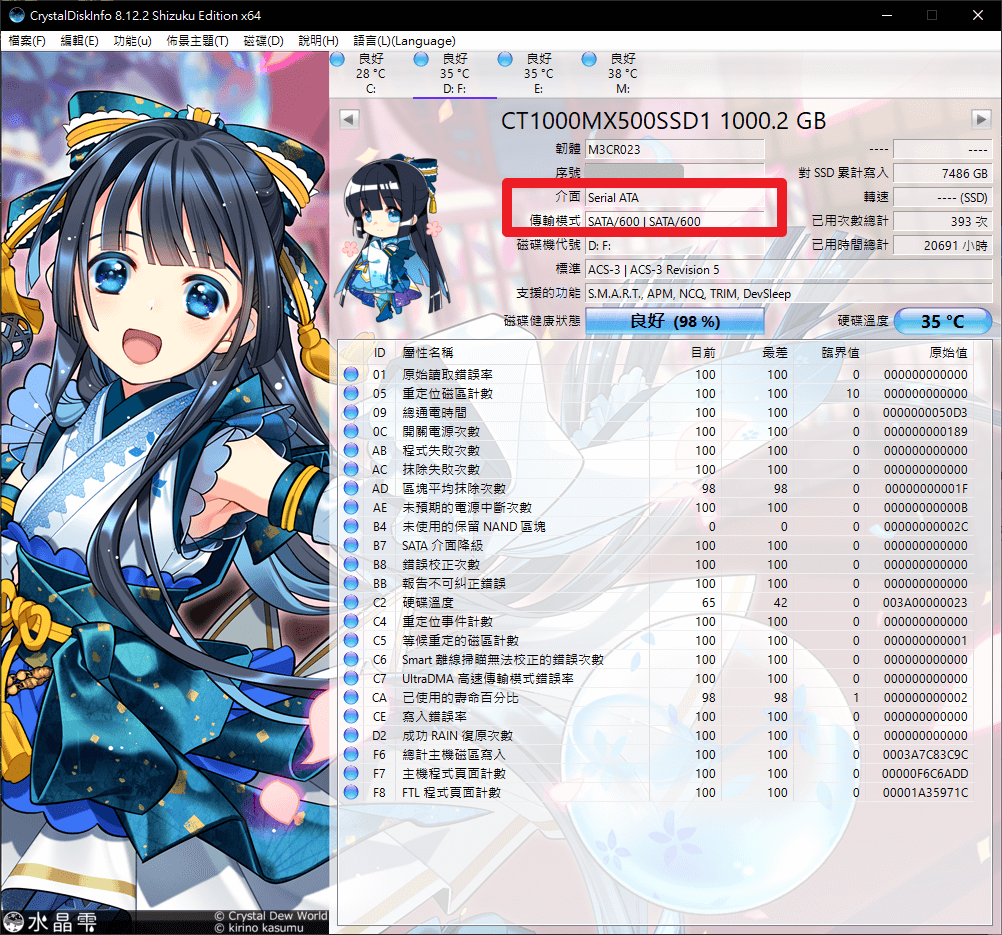This screenshot has height=935, width=1002.
Task: Click the firmware field M3CR023
Action: pyautogui.click(x=675, y=150)
